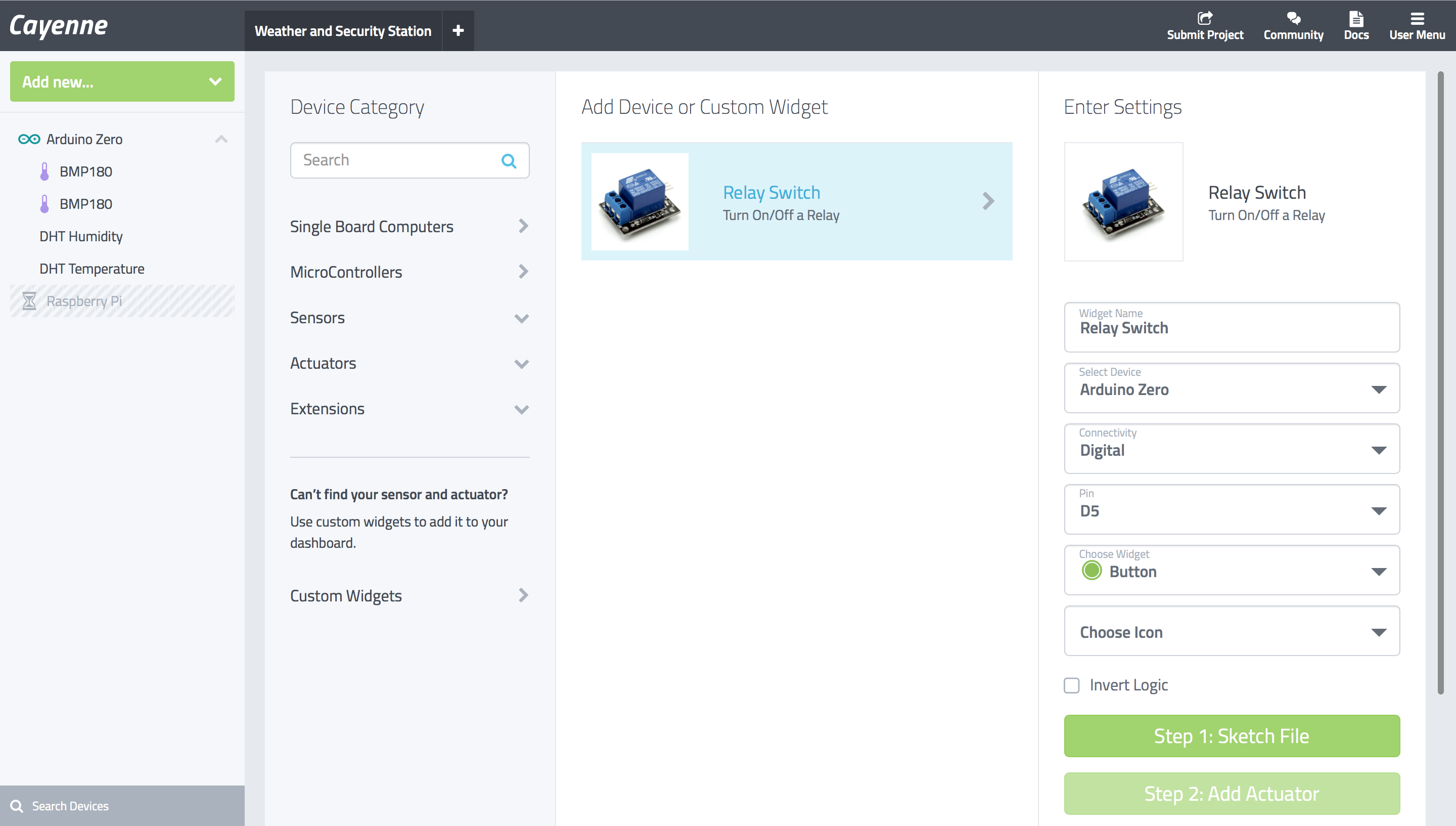This screenshot has width=1456, height=826.
Task: Click the first BMP180 thermometer icon
Action: (45, 171)
